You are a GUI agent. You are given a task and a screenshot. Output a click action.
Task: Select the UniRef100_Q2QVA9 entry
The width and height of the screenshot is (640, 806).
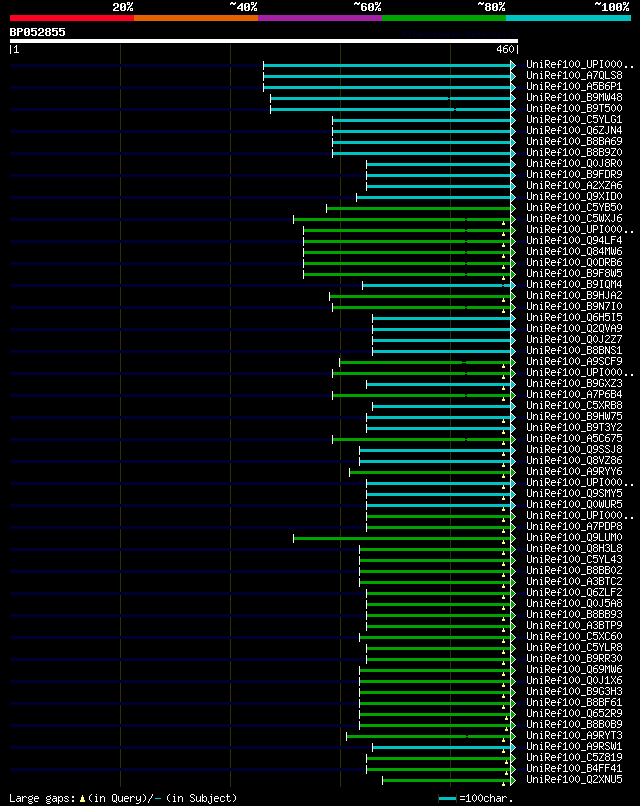(x=574, y=328)
